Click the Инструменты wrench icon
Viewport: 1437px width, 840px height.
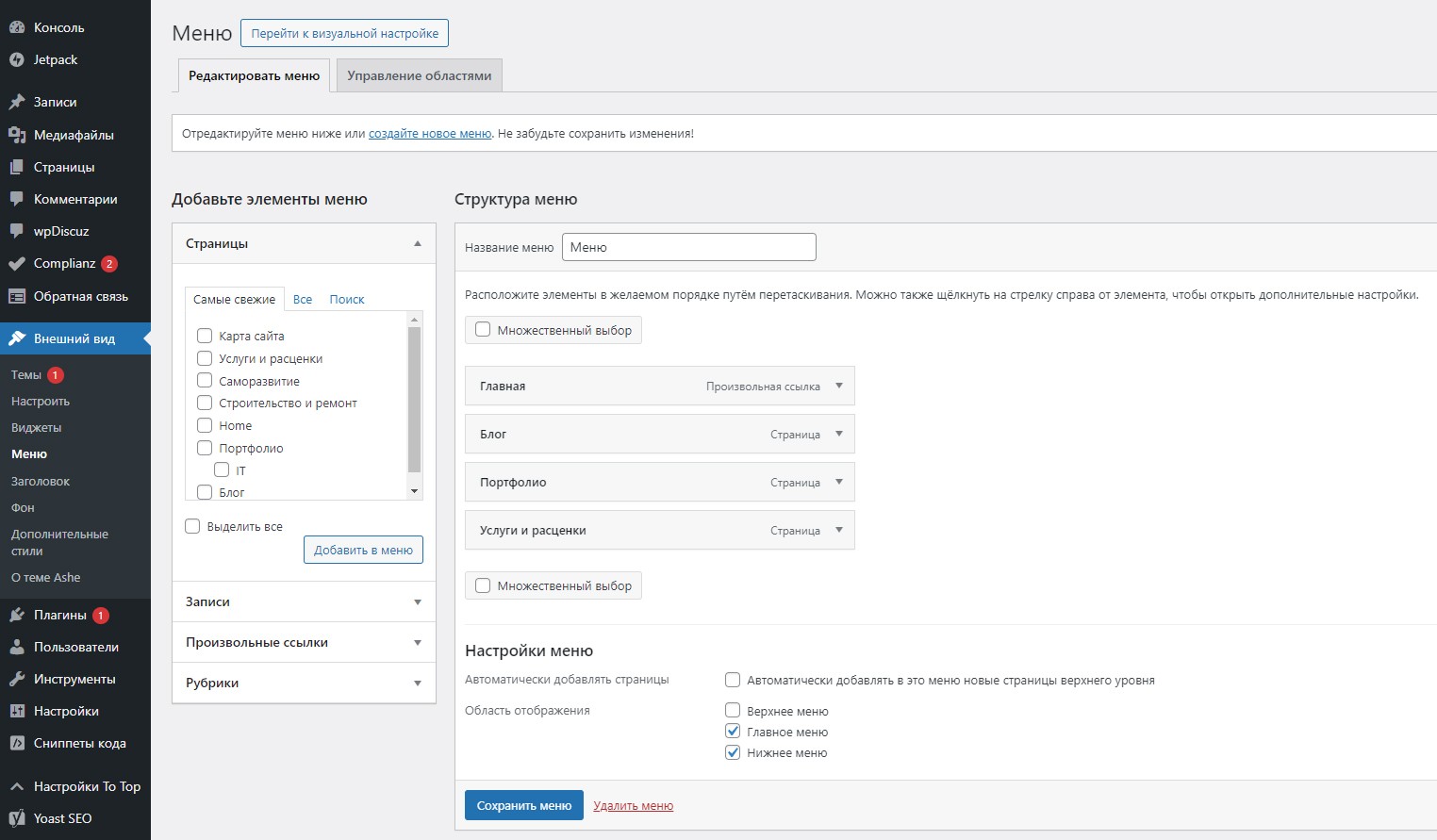click(16, 679)
